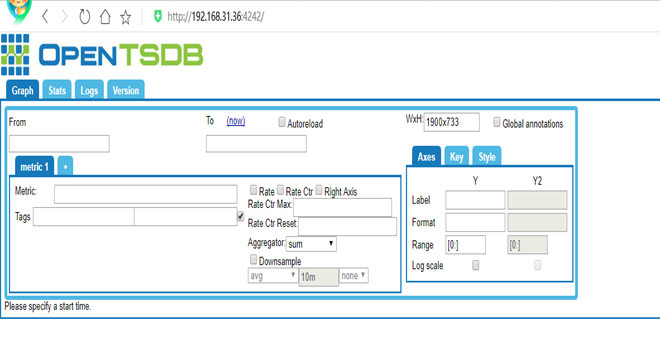Add a new metric with plus tab
Viewport: 660px width, 362px height.
[x=65, y=167]
